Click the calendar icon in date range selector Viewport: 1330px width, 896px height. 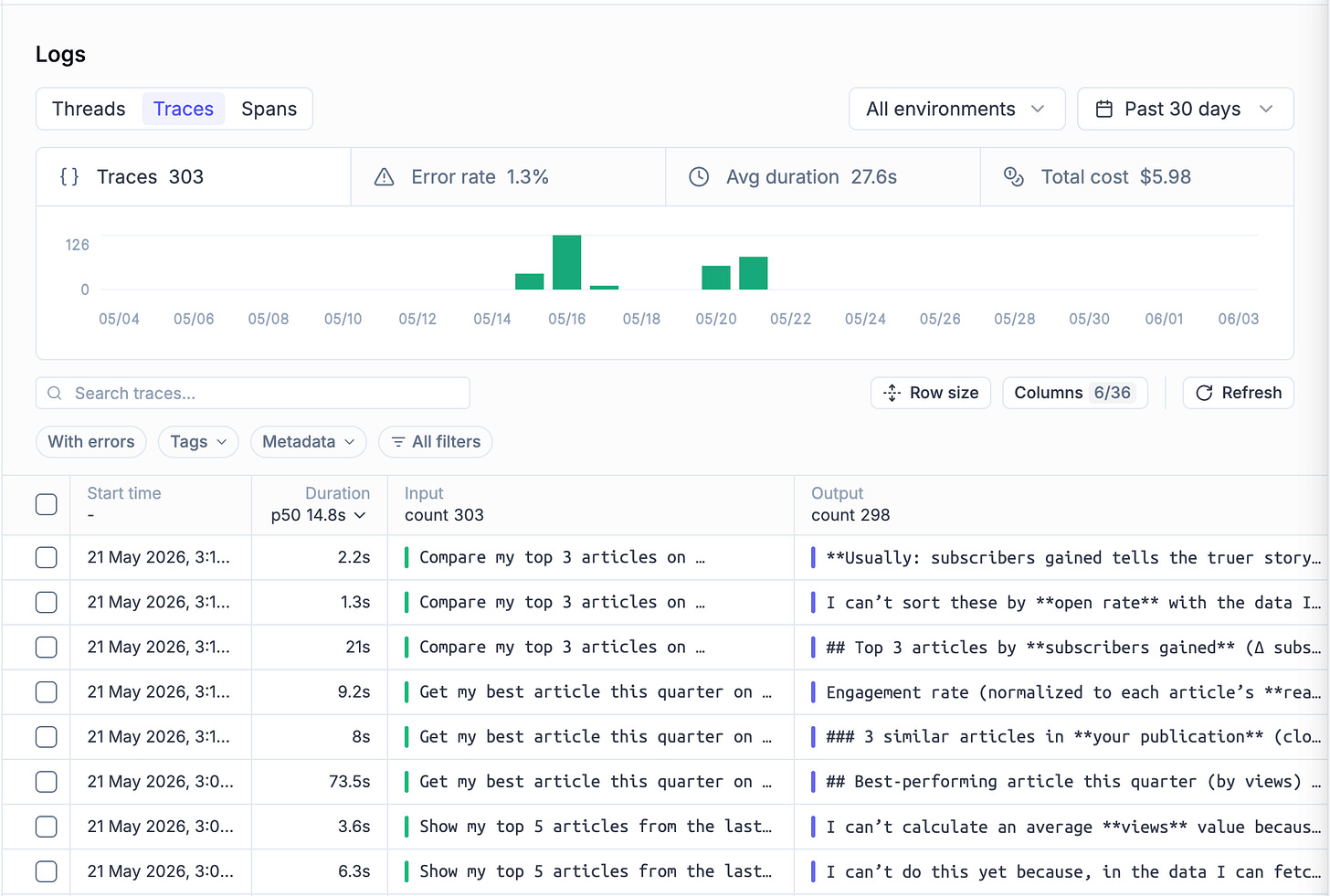(x=1104, y=110)
